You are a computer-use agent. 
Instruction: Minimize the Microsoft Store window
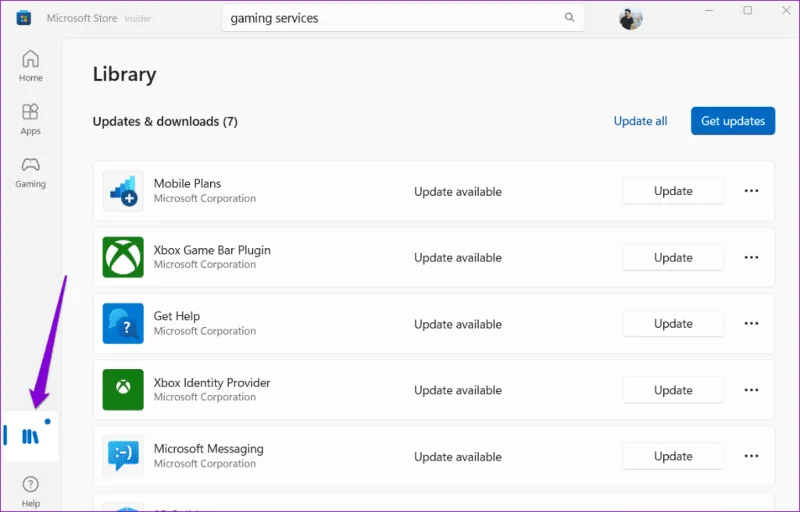(709, 10)
